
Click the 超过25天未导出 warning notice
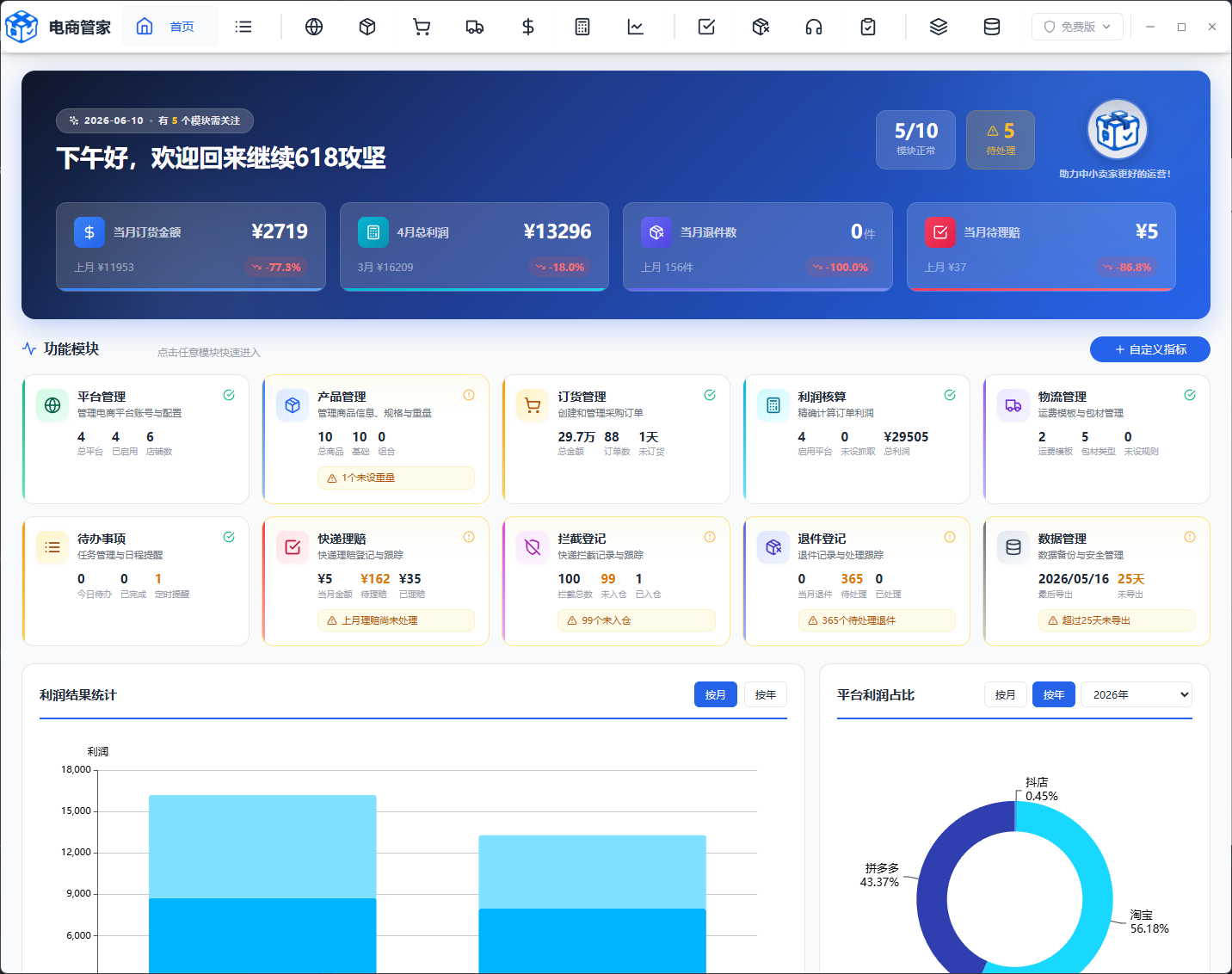click(x=1117, y=620)
